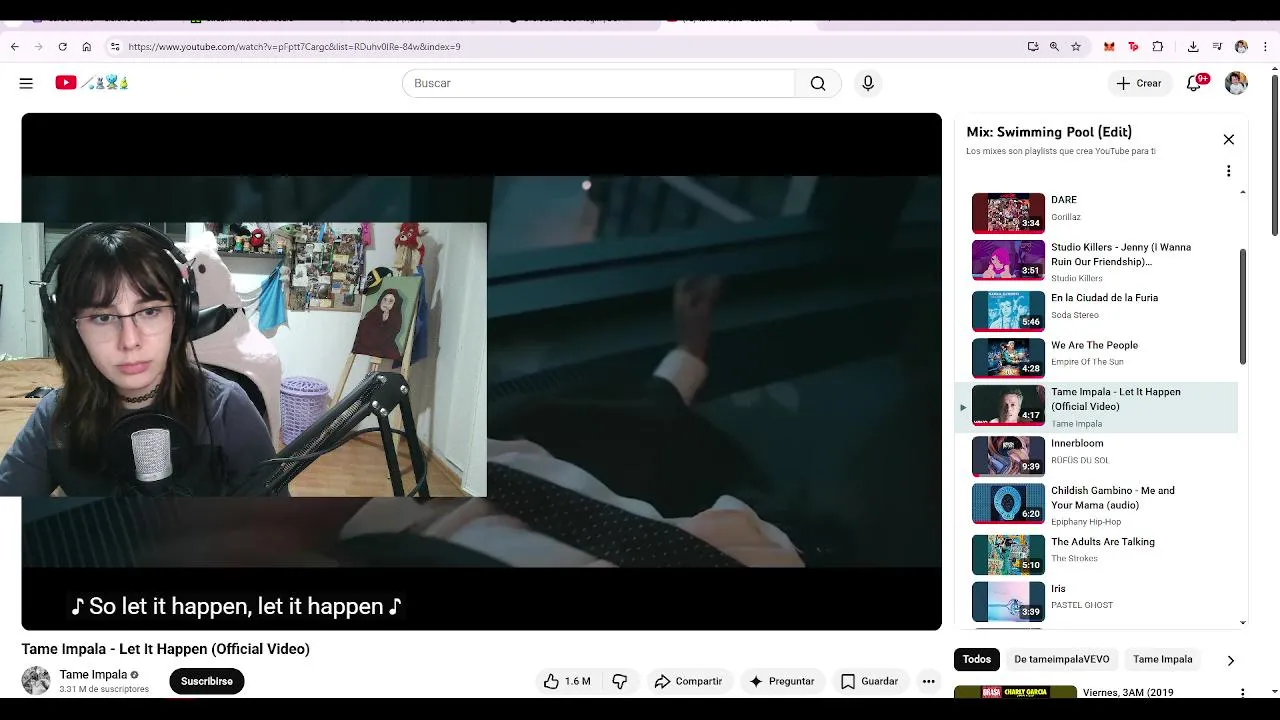Focus the Buscar search field
Viewport: 1280px width, 720px height.
click(598, 83)
